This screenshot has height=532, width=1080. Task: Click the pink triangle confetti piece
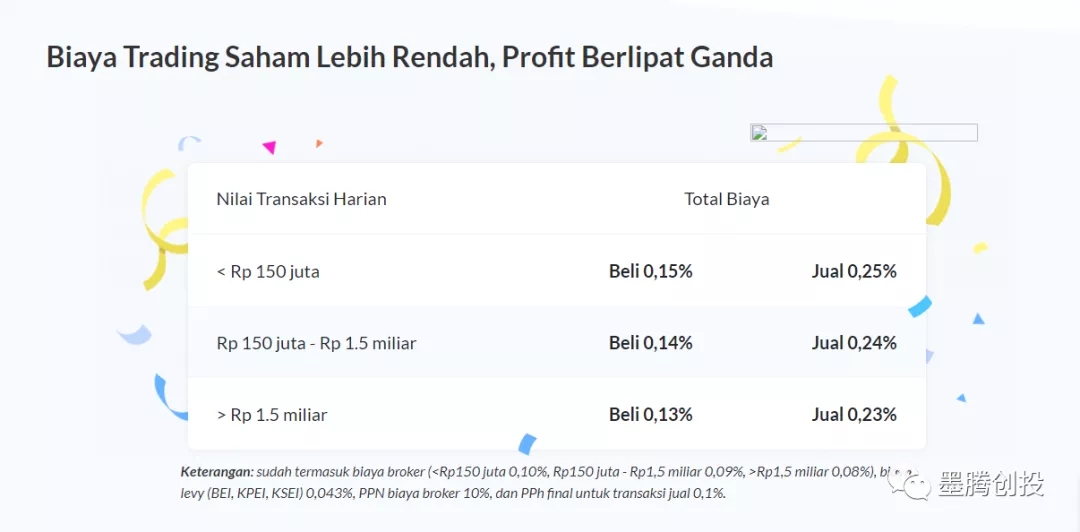coord(269,148)
